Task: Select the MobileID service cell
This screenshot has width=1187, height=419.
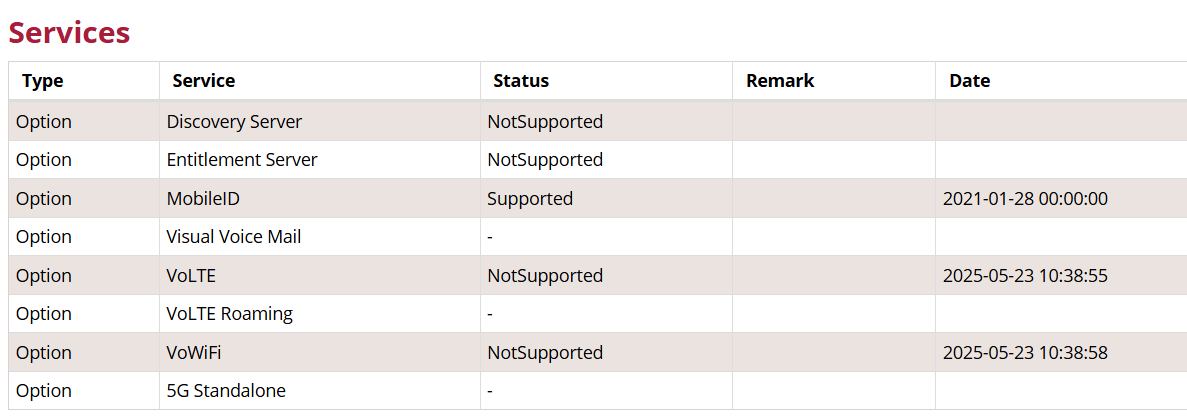Action: pyautogui.click(x=203, y=199)
